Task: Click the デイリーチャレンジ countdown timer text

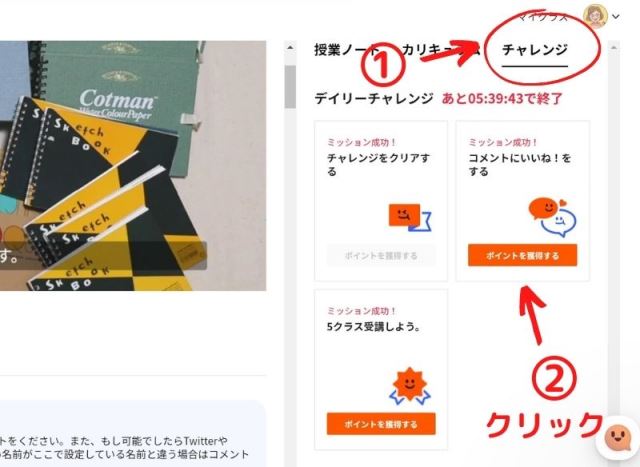Action: tap(502, 98)
